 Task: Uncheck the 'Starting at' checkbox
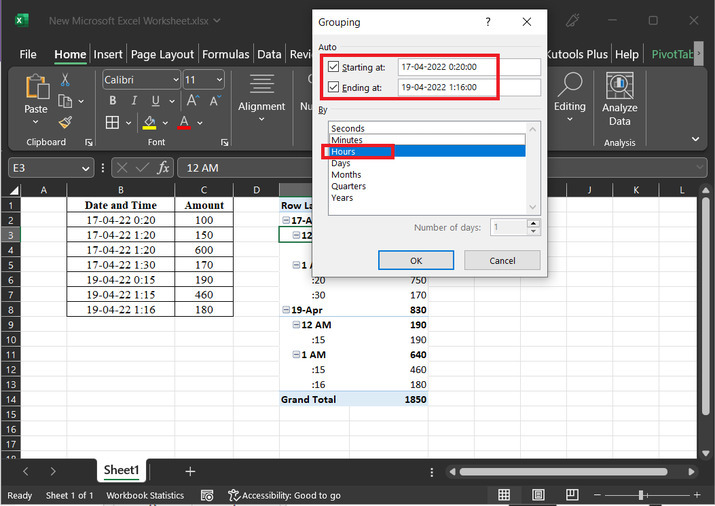pos(334,67)
